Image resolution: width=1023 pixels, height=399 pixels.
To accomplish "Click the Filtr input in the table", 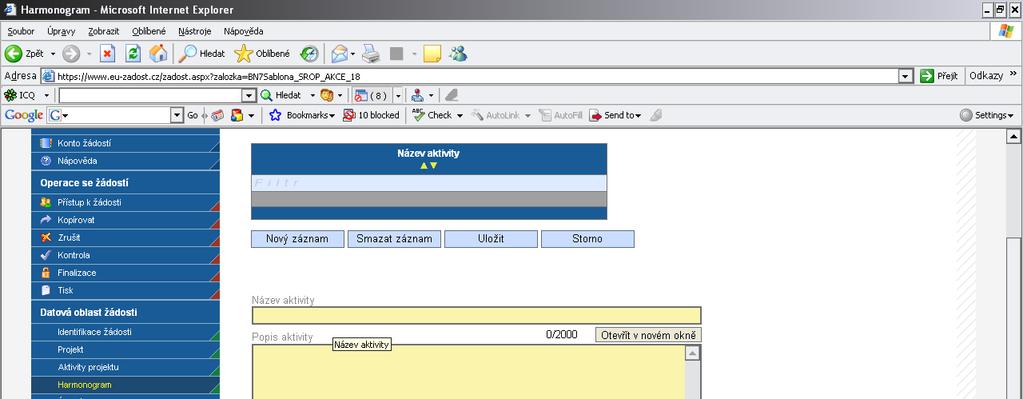I will point(429,183).
